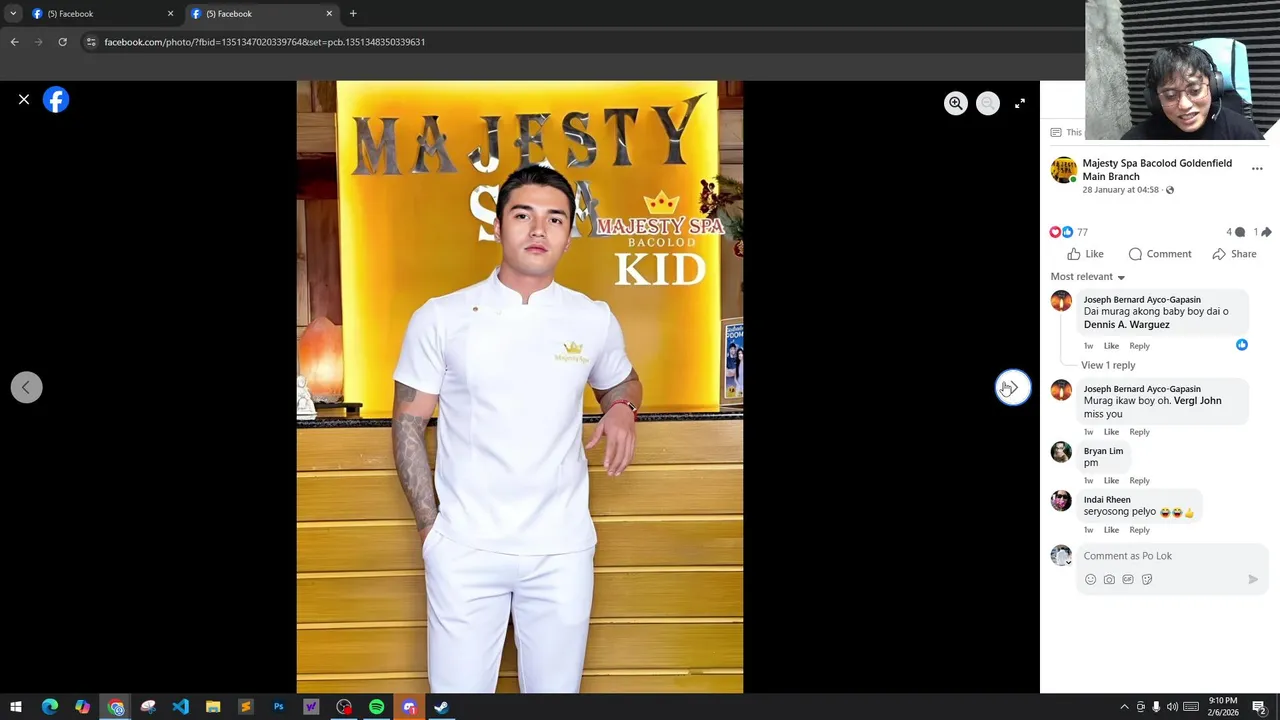Enter fullscreen photo view
The height and width of the screenshot is (720, 1280).
pos(1020,103)
